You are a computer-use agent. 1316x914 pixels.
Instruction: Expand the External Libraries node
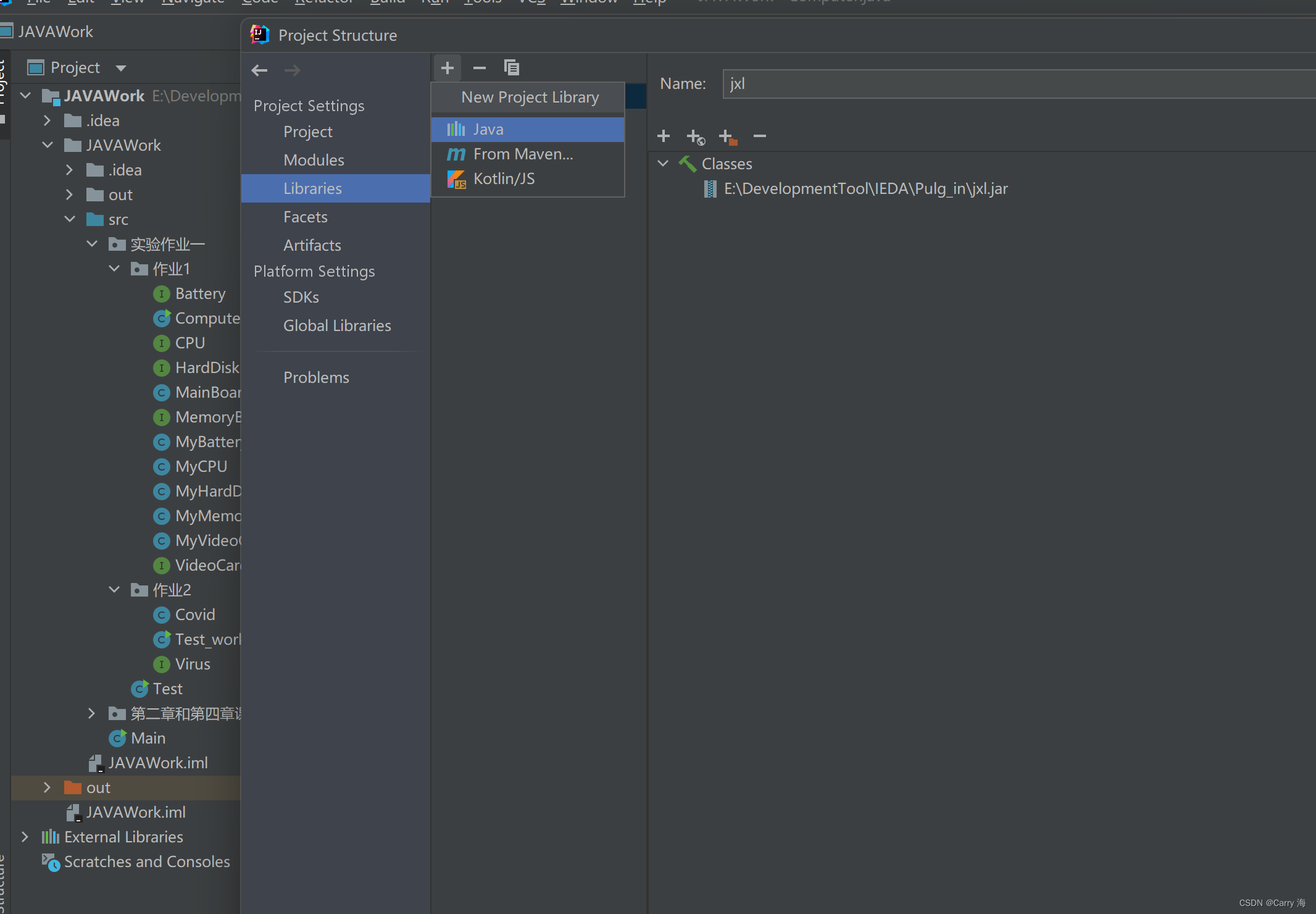(25, 837)
